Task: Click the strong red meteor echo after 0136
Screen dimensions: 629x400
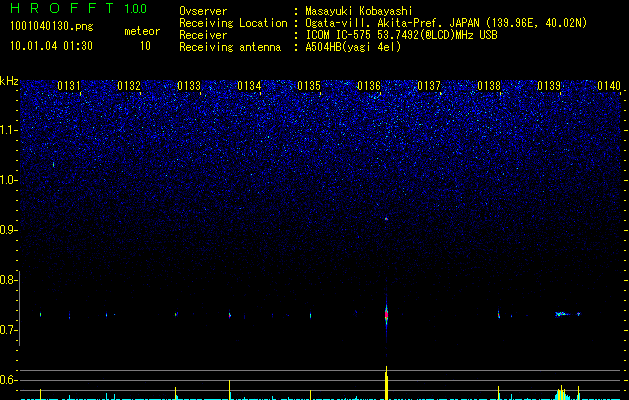Action: (386, 315)
